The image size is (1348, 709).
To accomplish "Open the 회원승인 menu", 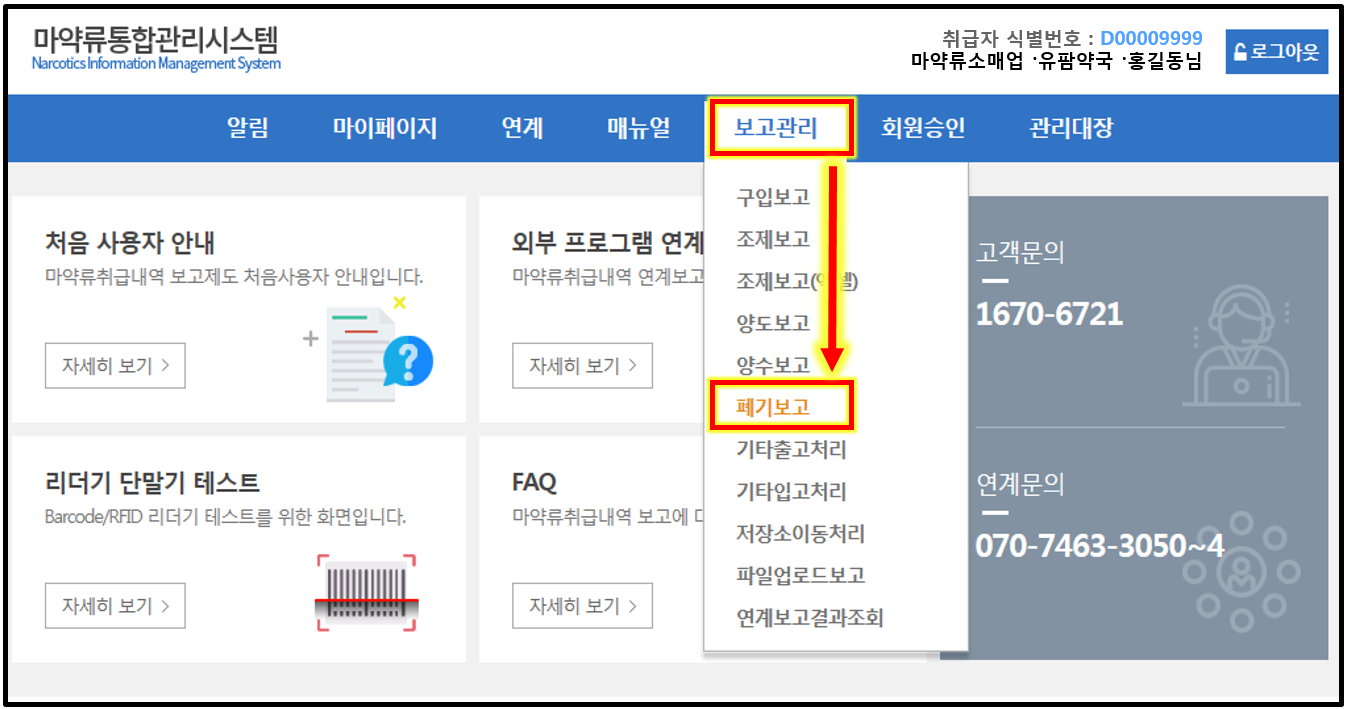I will click(x=923, y=128).
